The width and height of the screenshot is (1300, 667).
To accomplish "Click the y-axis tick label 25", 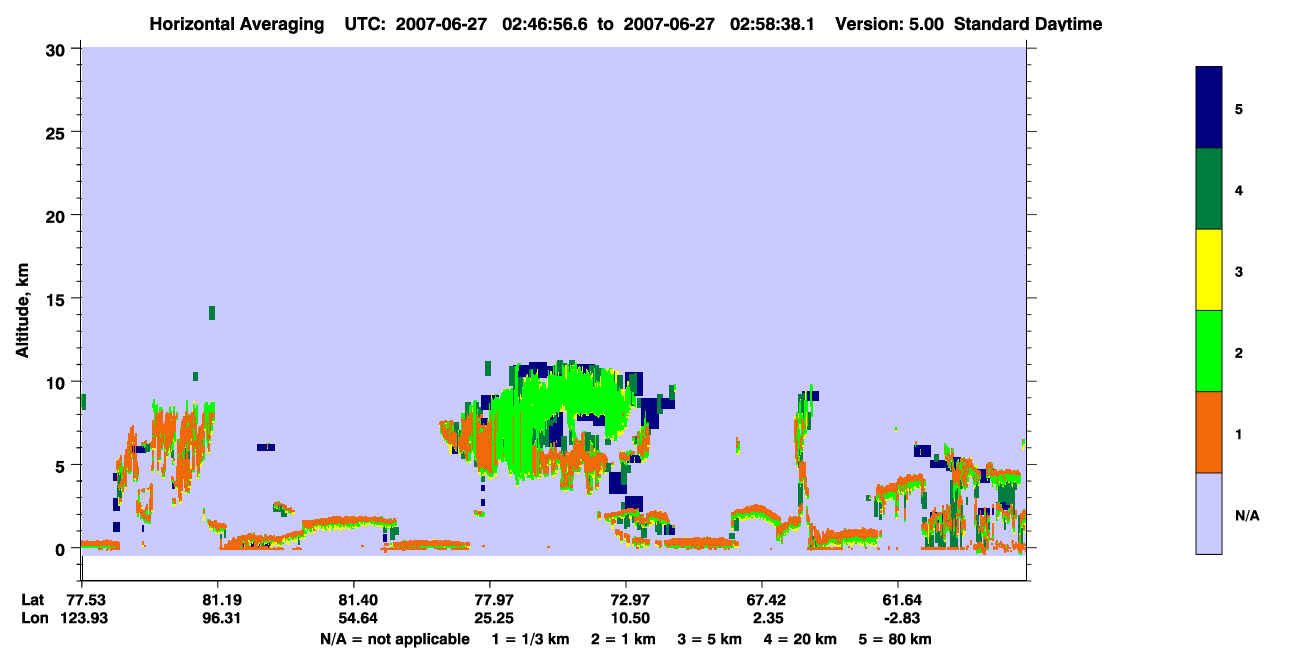I will pos(58,132).
